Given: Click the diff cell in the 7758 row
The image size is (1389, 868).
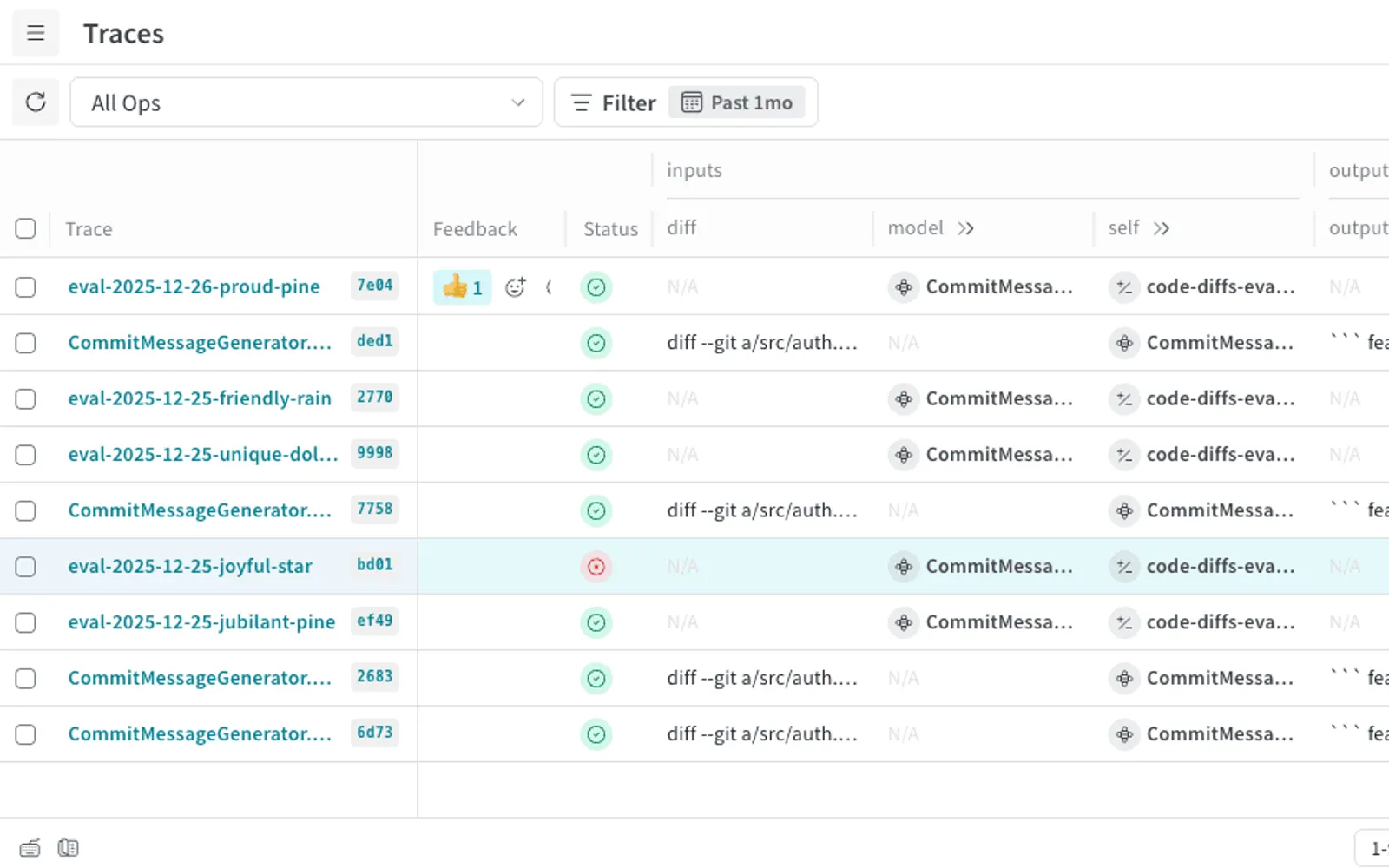Looking at the screenshot, I should point(762,510).
